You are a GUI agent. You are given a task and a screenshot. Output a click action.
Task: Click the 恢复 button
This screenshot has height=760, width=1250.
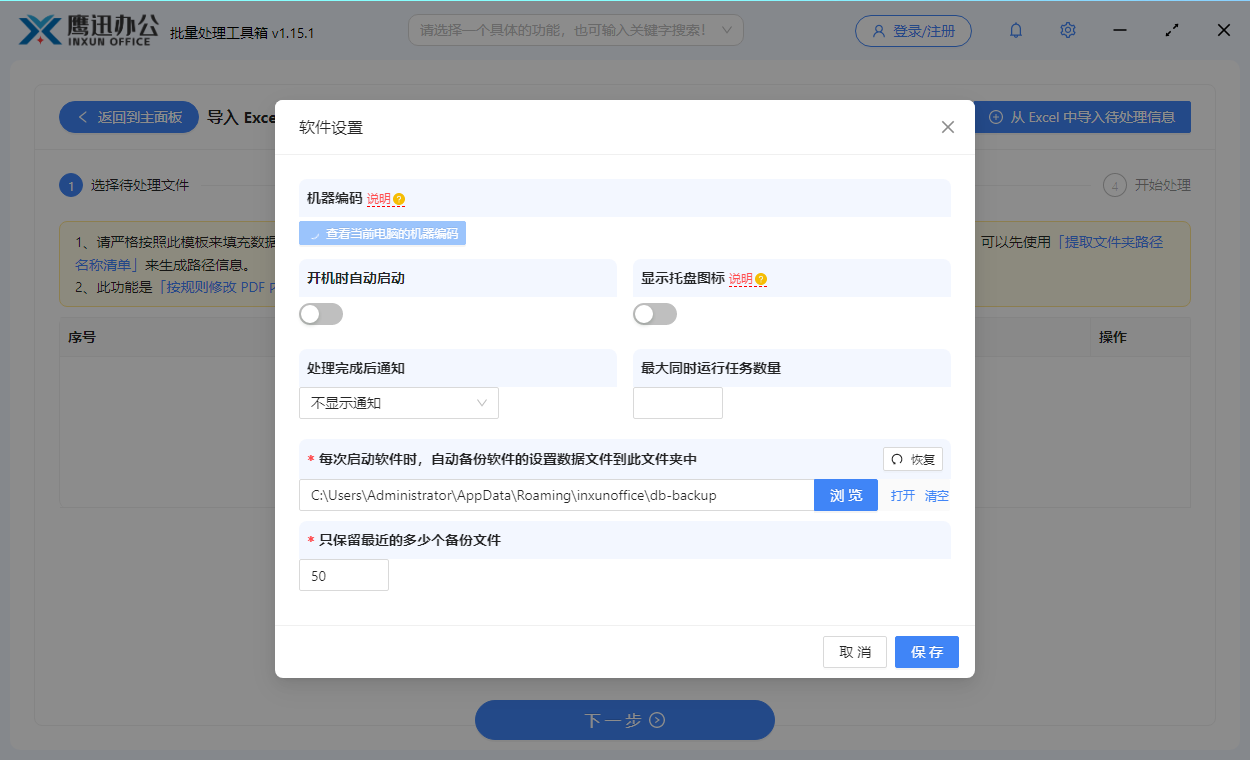913,459
